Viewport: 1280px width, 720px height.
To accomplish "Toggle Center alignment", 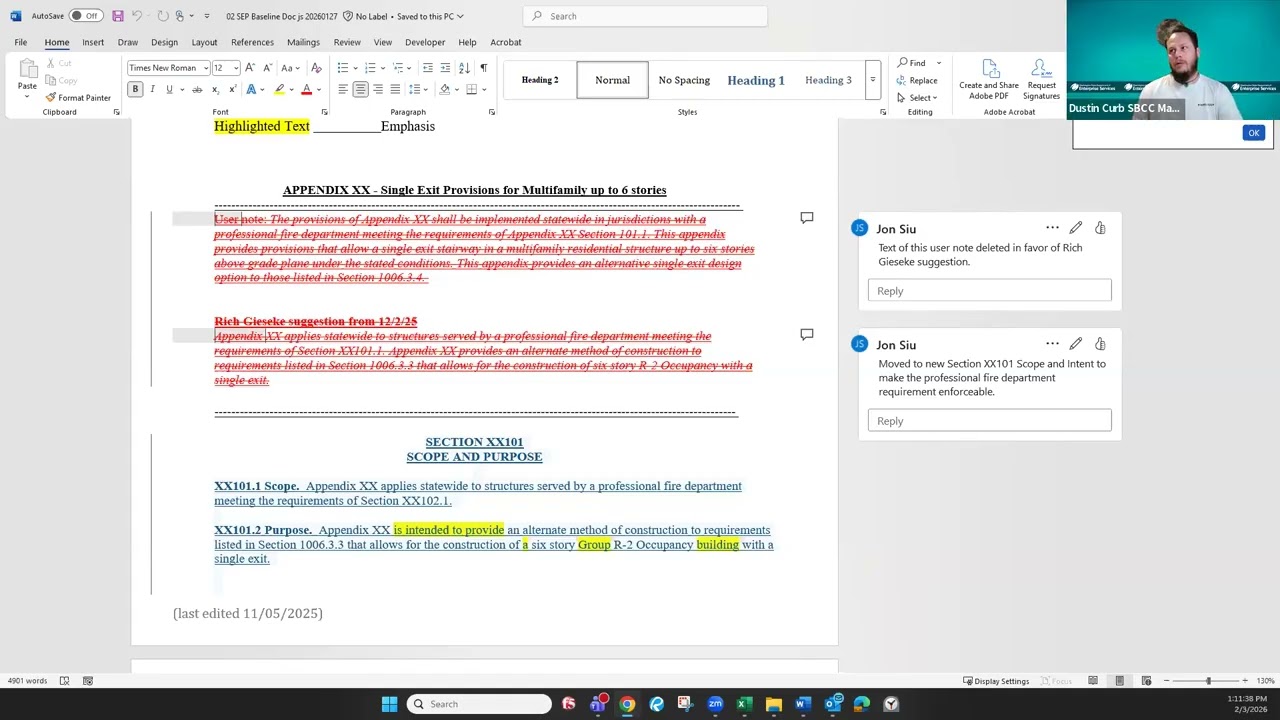I will pyautogui.click(x=360, y=90).
